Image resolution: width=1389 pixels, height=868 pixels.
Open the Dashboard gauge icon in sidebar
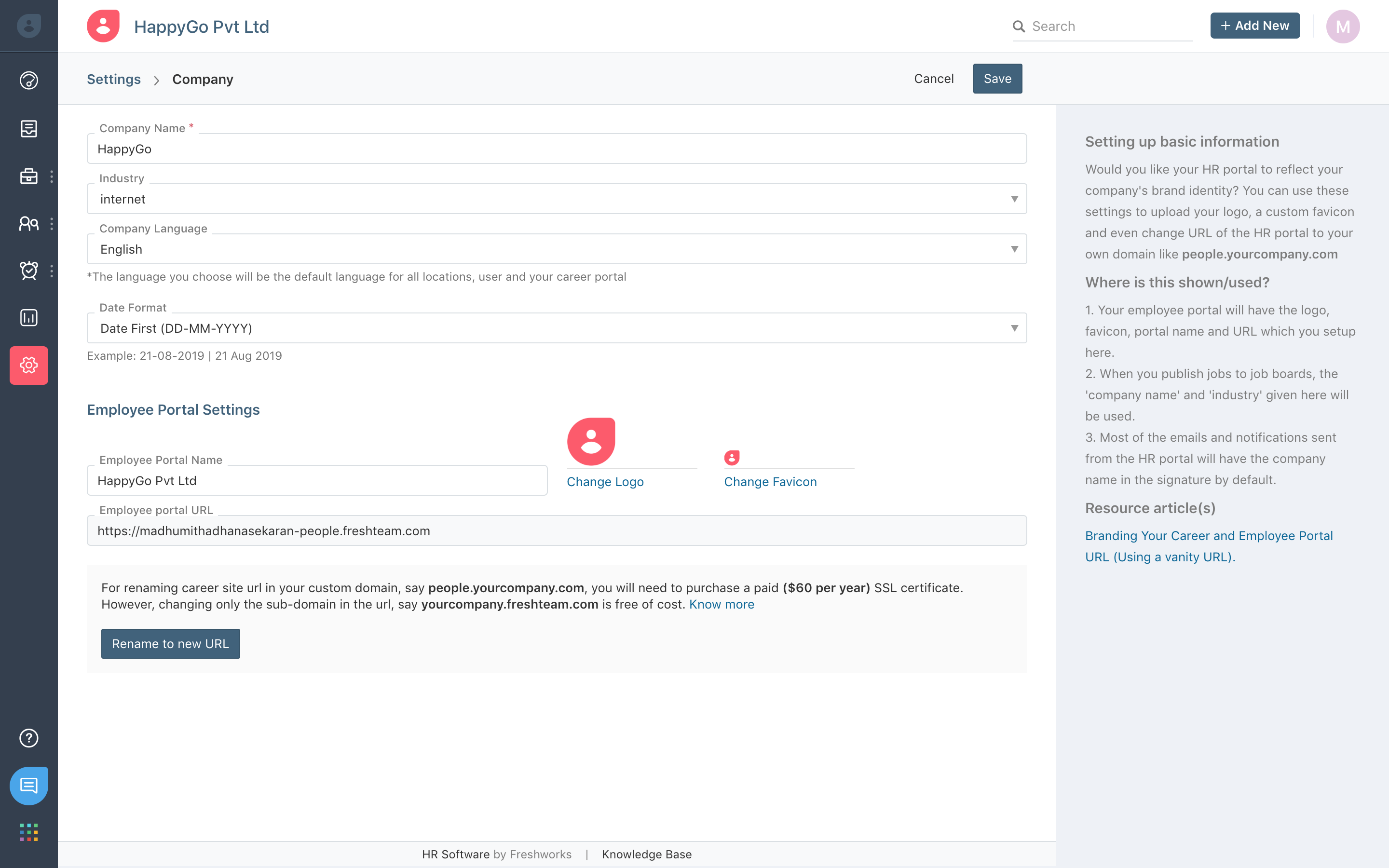click(x=29, y=81)
